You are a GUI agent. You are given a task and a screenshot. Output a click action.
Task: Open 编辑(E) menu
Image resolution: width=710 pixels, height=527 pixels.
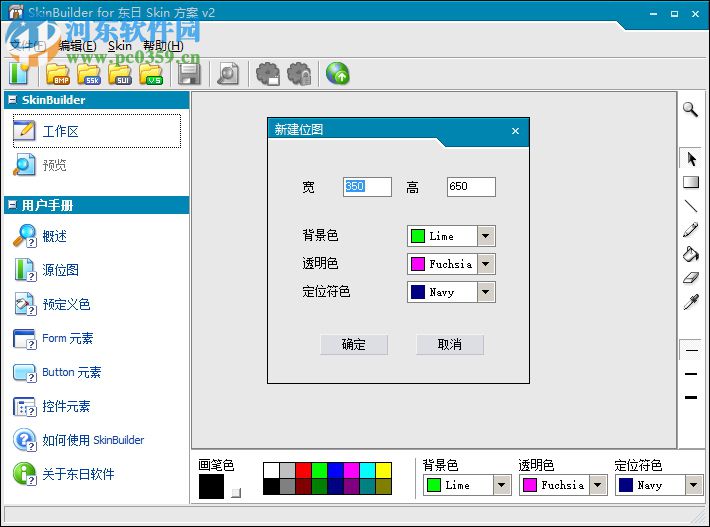tap(77, 46)
